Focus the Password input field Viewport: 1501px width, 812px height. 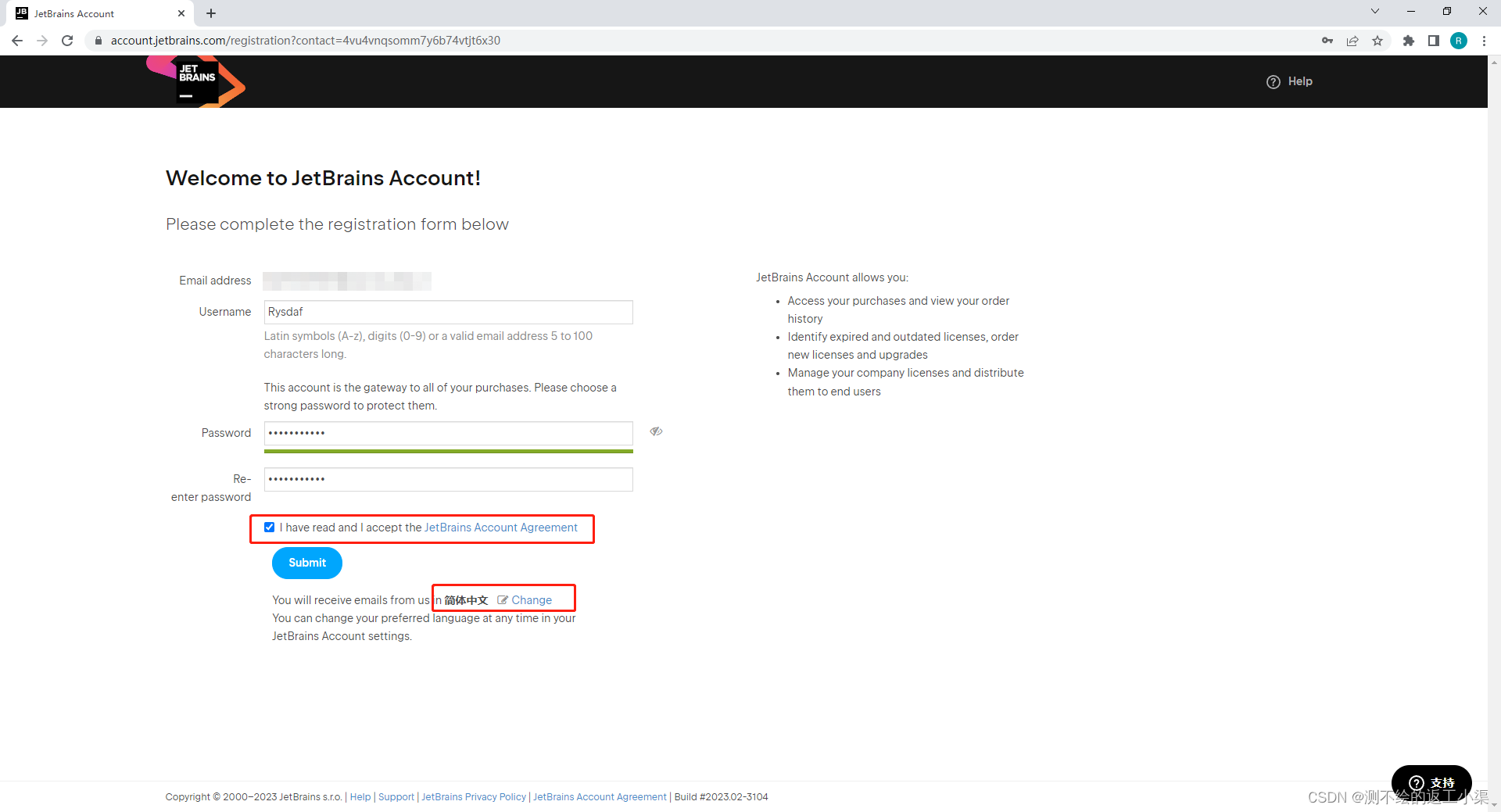point(448,433)
